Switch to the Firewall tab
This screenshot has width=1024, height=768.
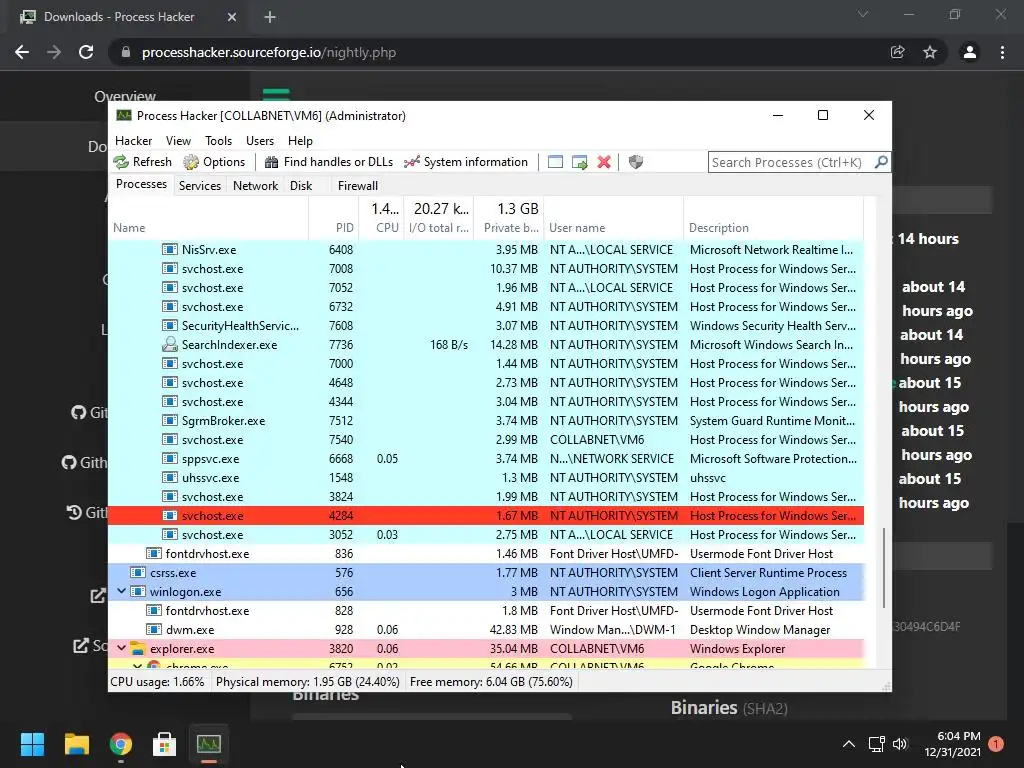click(358, 185)
